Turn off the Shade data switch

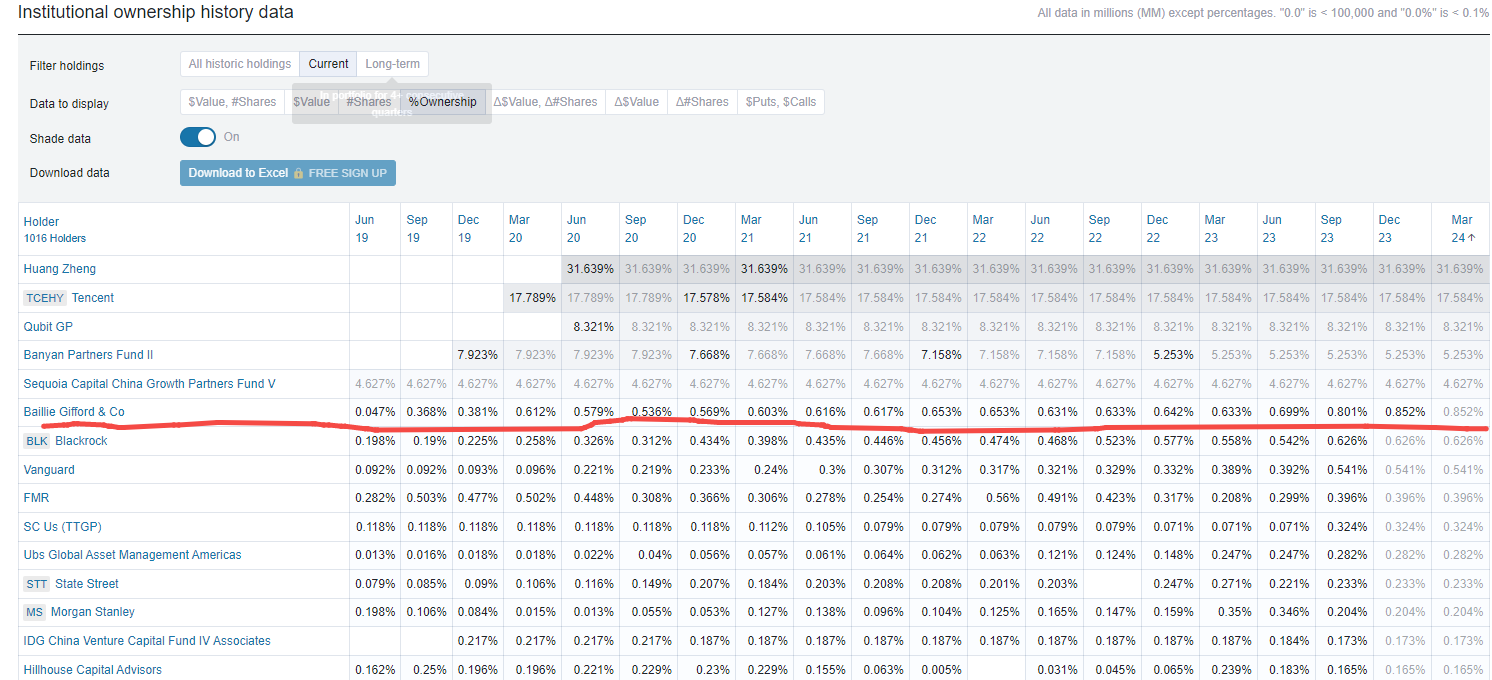click(x=198, y=138)
